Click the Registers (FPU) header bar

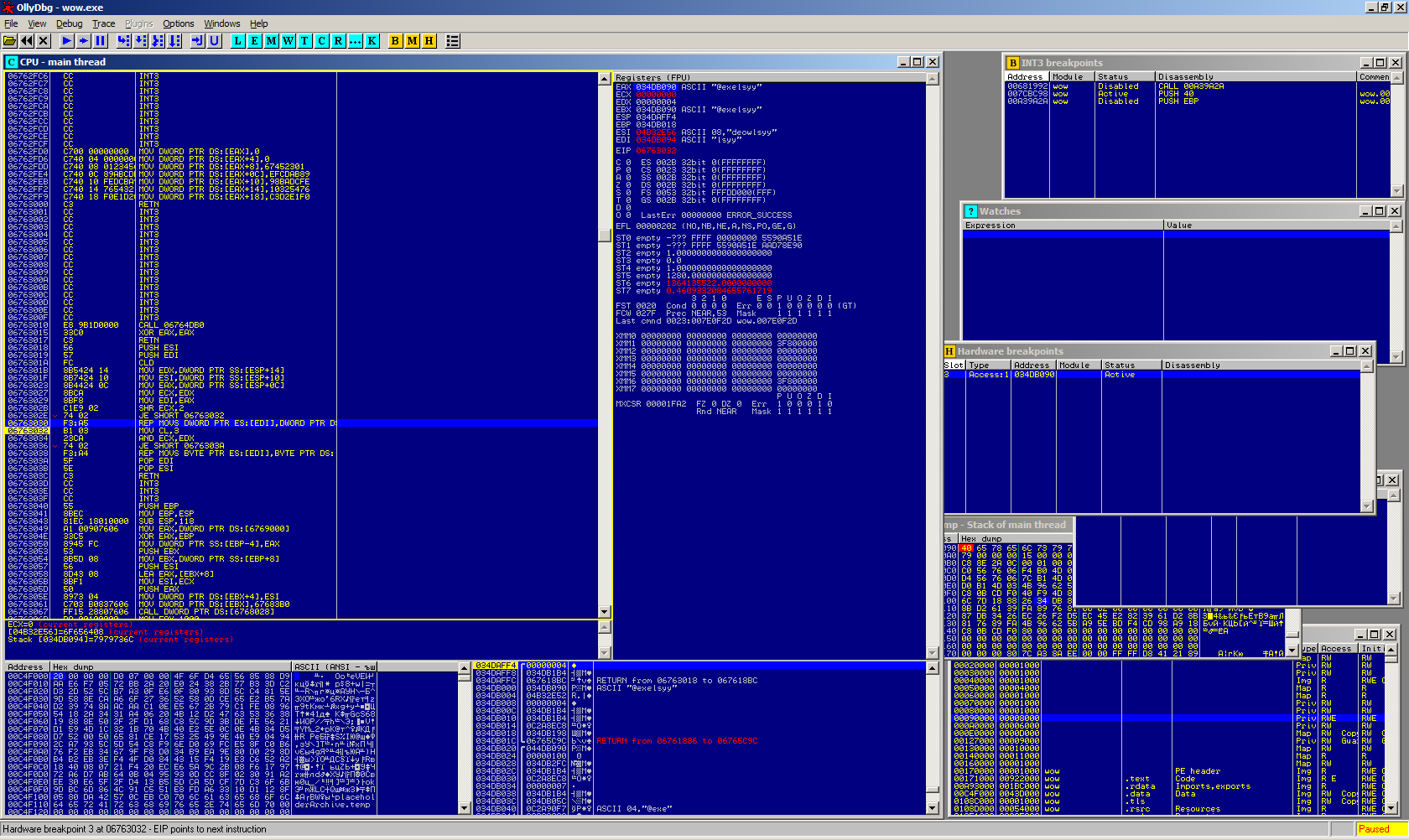tap(768, 77)
